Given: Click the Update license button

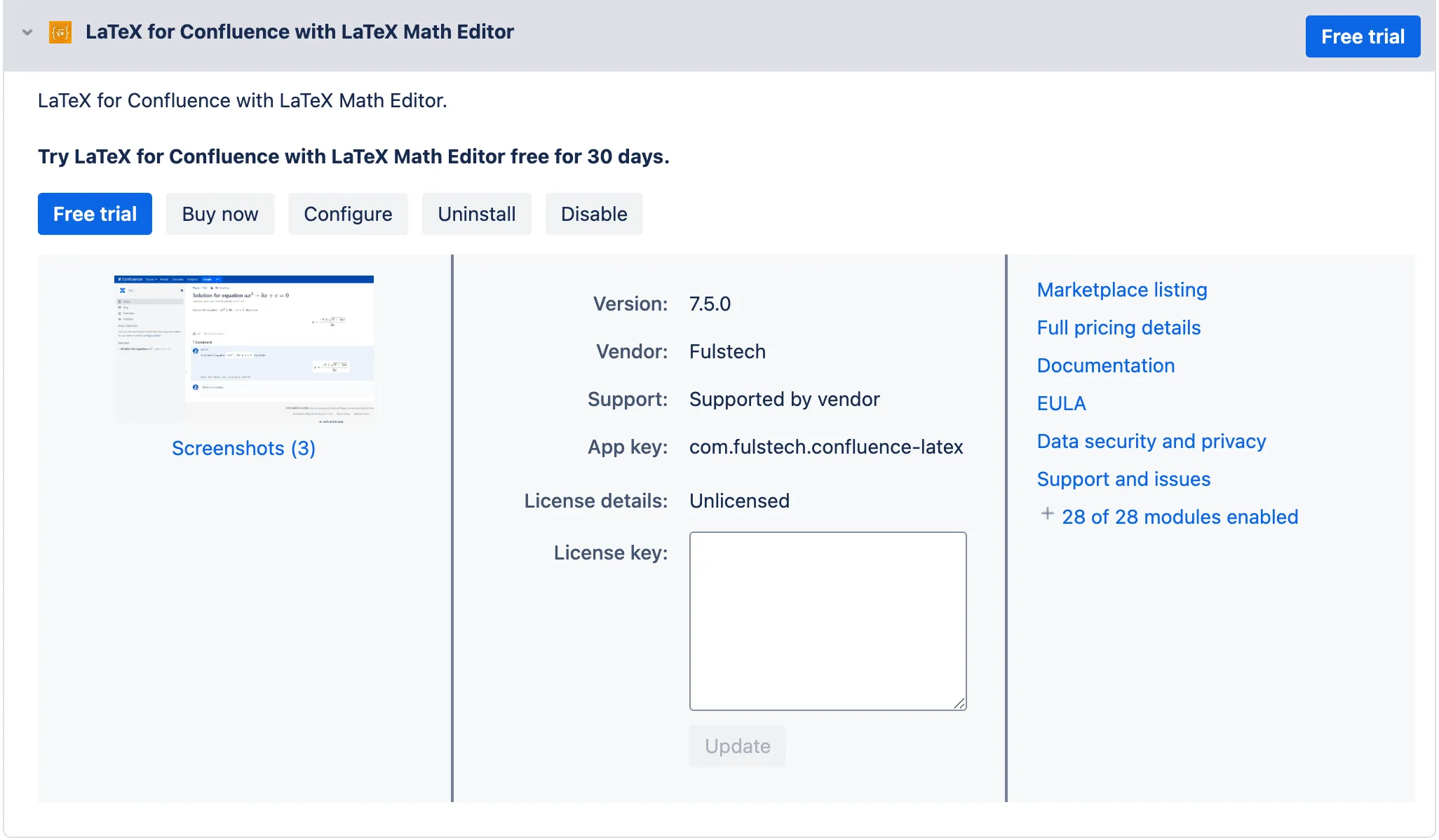Looking at the screenshot, I should 737,746.
